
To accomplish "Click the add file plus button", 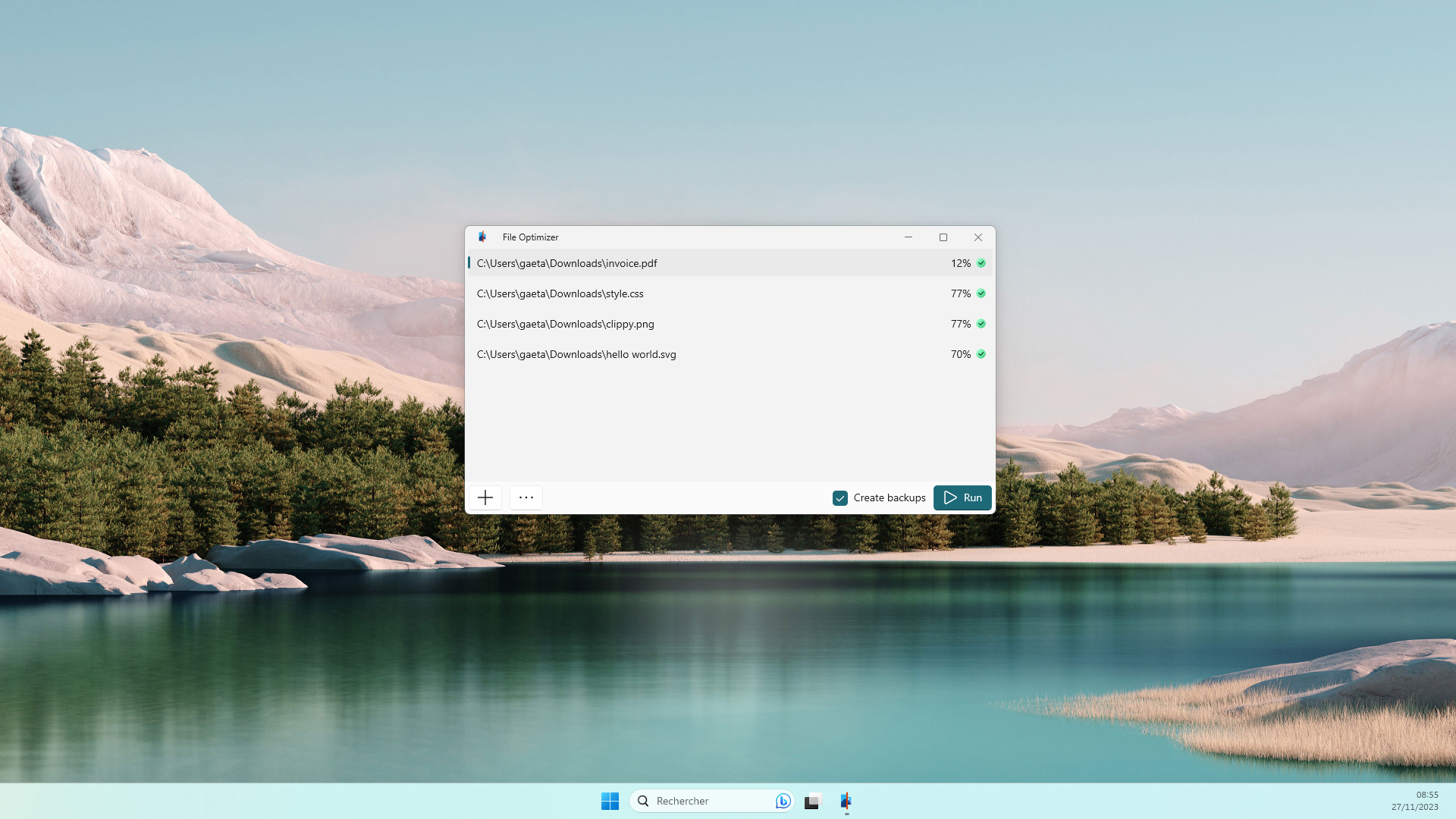I will (x=485, y=497).
